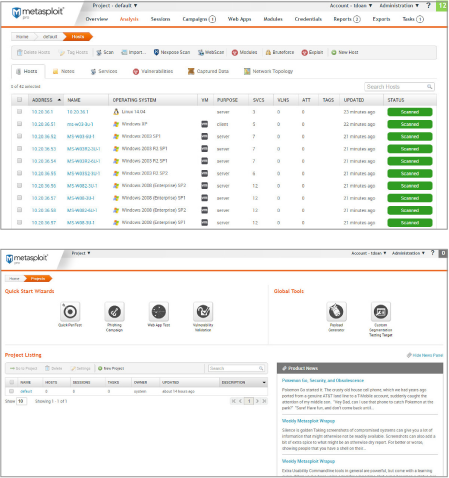Open Custom Segmentation Testing Target tool
Screen dimensions: 449x478
tap(381, 319)
